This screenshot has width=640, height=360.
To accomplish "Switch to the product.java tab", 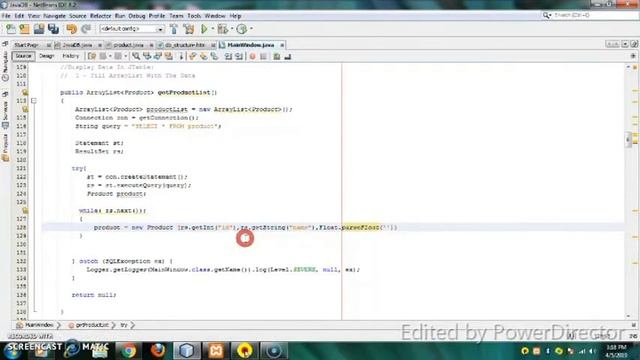I will [x=128, y=45].
